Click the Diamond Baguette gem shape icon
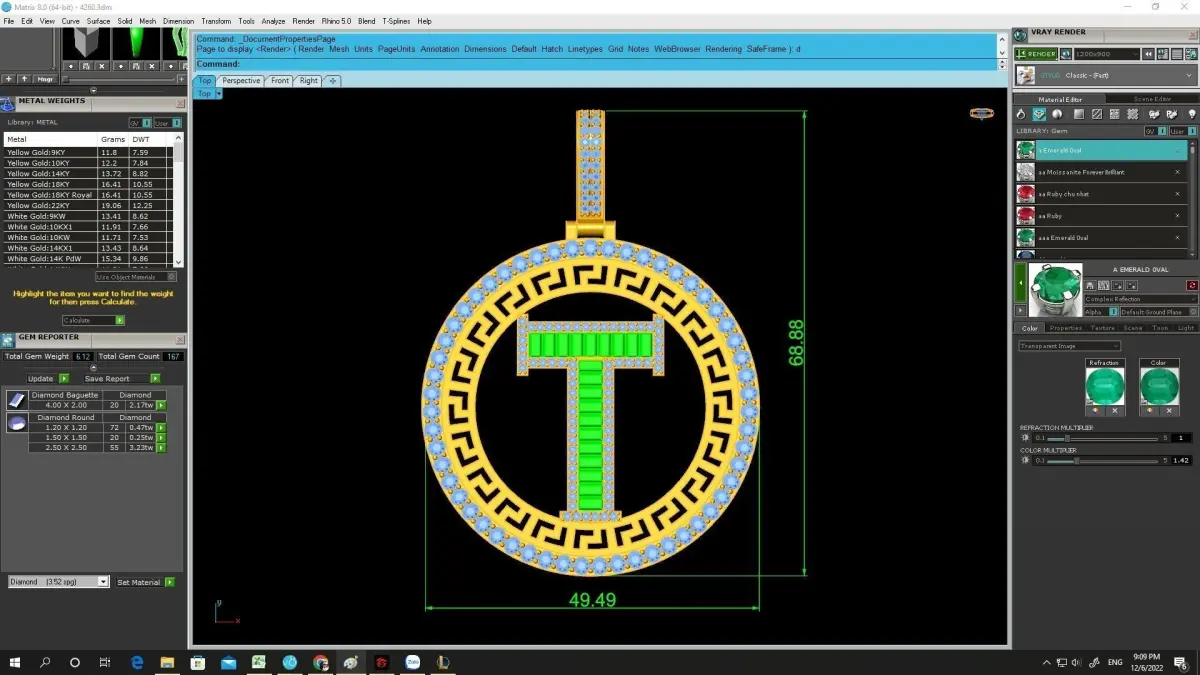The image size is (1200, 675). click(x=16, y=400)
